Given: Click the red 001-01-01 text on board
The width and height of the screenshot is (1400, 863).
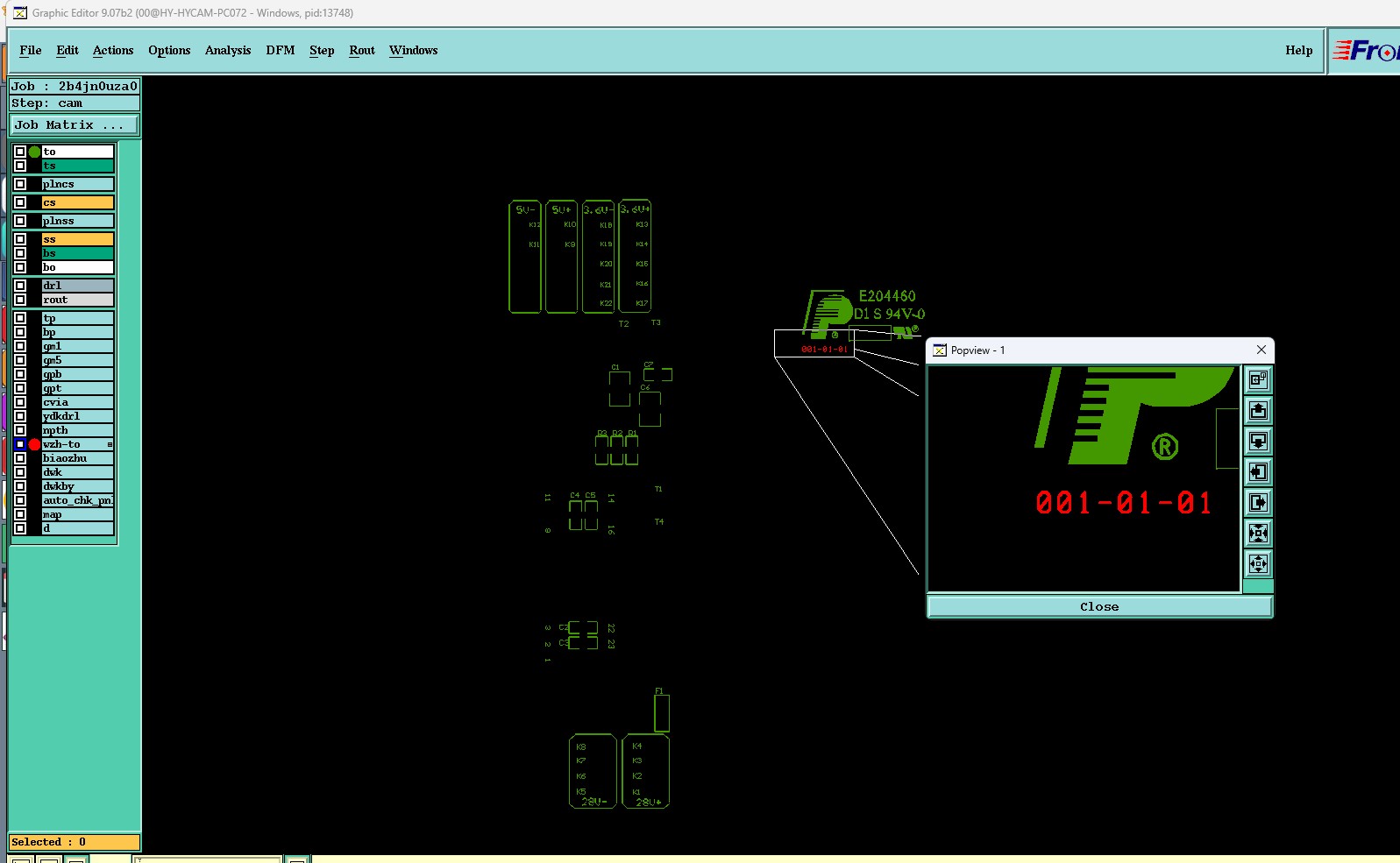Looking at the screenshot, I should click(824, 349).
